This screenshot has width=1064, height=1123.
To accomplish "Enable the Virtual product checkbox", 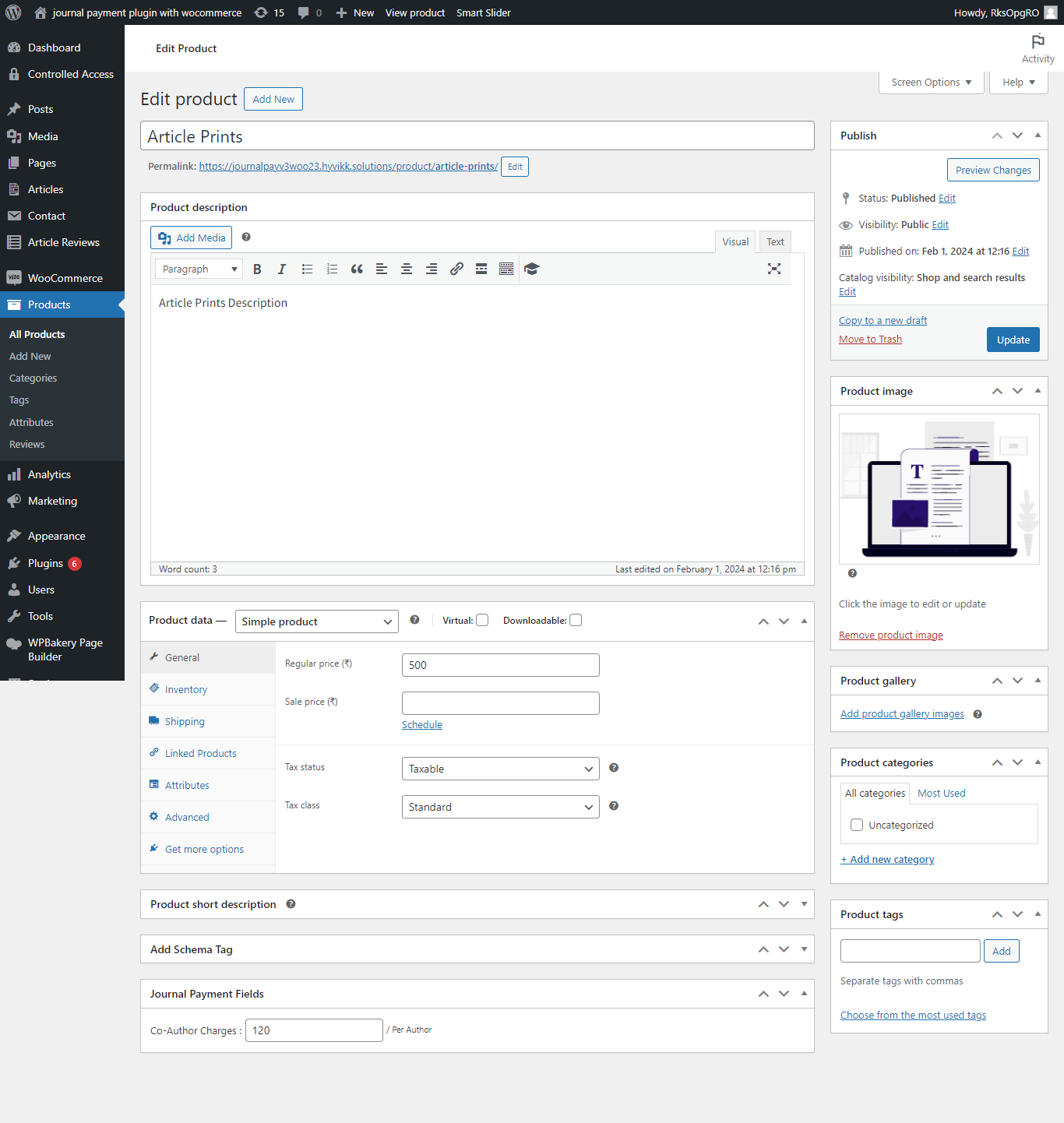I will 482,620.
